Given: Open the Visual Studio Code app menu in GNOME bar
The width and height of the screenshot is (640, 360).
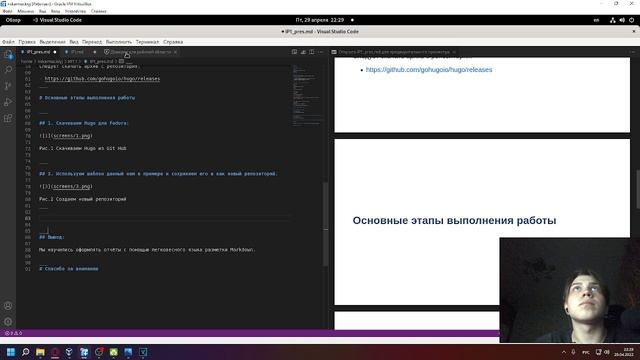Looking at the screenshot, I should 57,20.
